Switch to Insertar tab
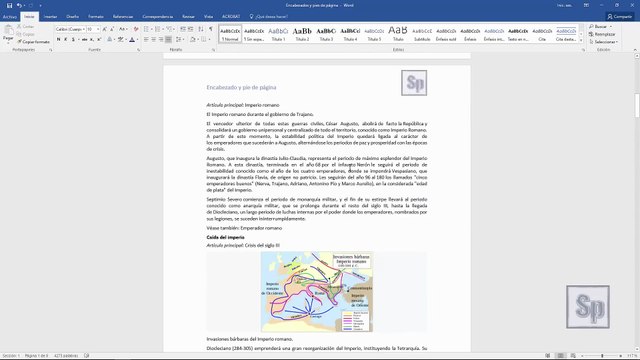 50,17
